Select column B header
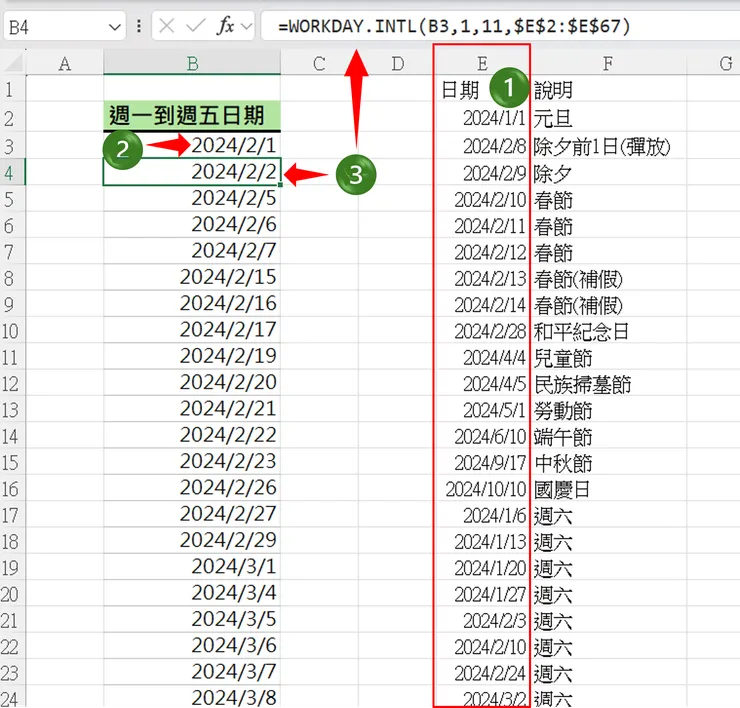This screenshot has width=740, height=708. [192, 63]
